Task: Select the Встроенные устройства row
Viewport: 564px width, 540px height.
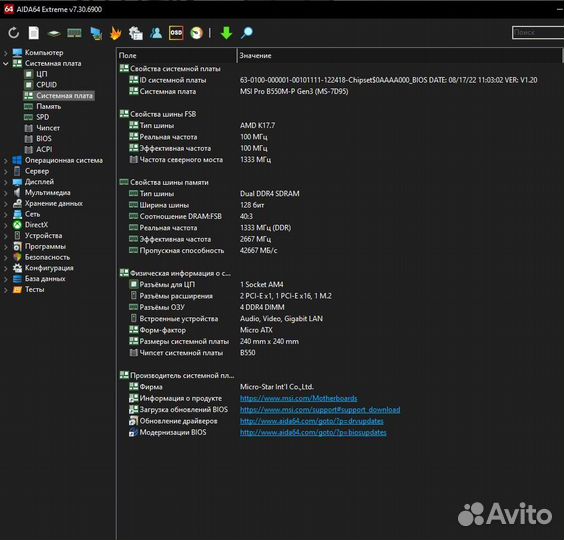Action: [x=226, y=319]
